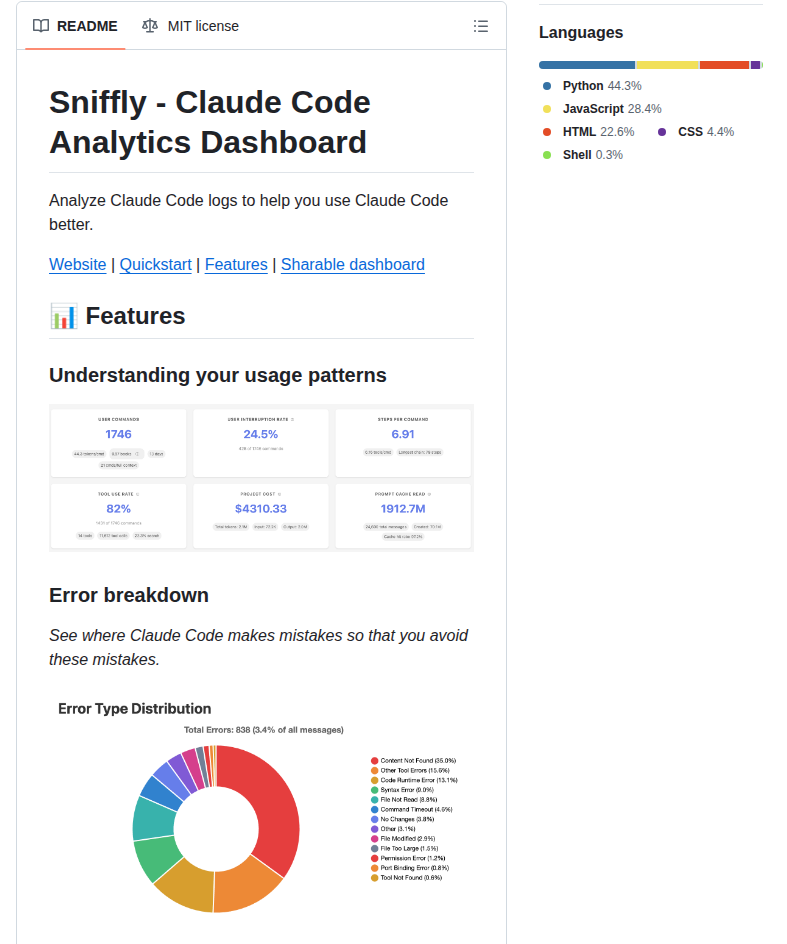Click the Port Binding Error legend entry

(x=410, y=868)
